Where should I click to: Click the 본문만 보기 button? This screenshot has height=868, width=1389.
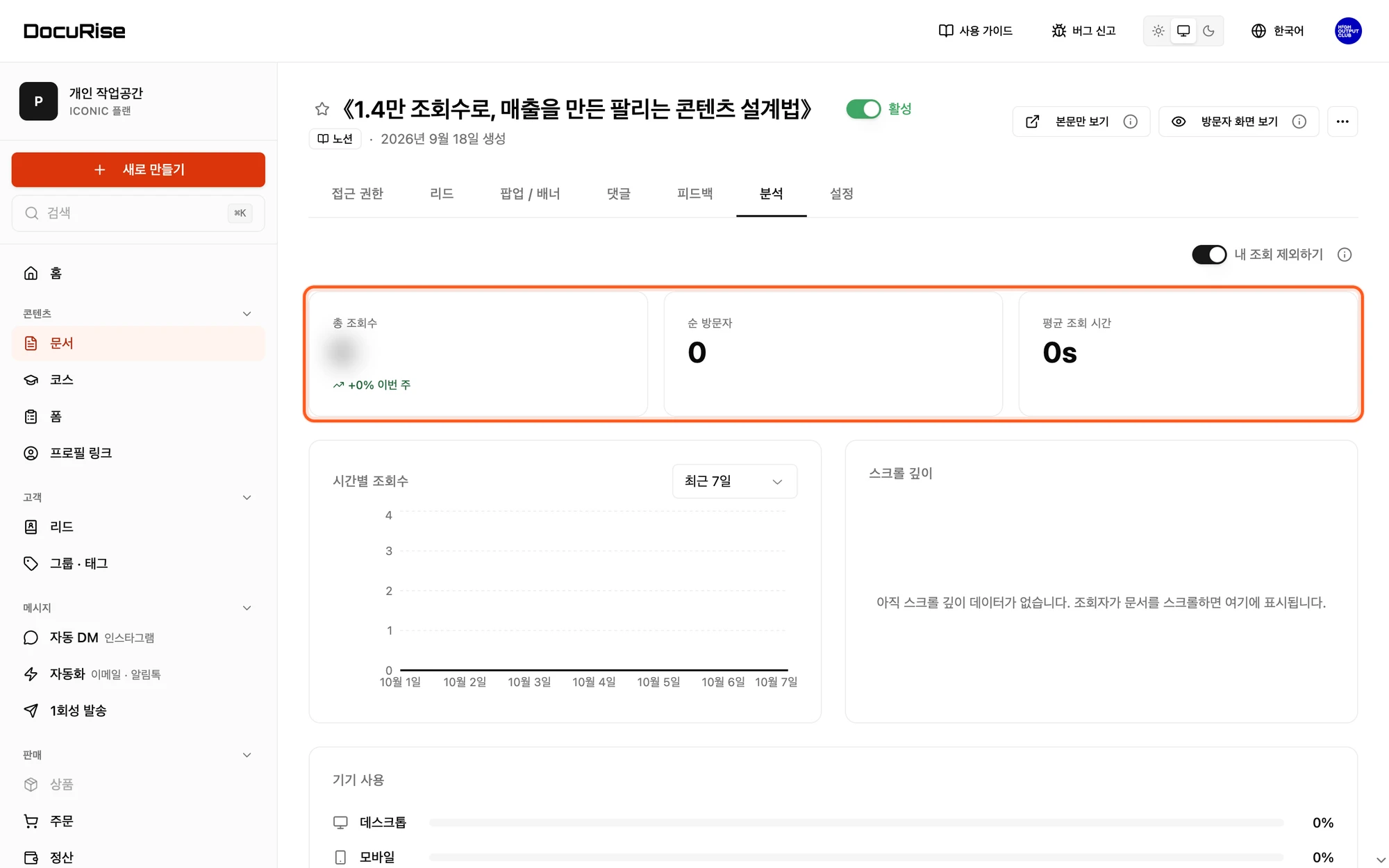(x=1081, y=122)
